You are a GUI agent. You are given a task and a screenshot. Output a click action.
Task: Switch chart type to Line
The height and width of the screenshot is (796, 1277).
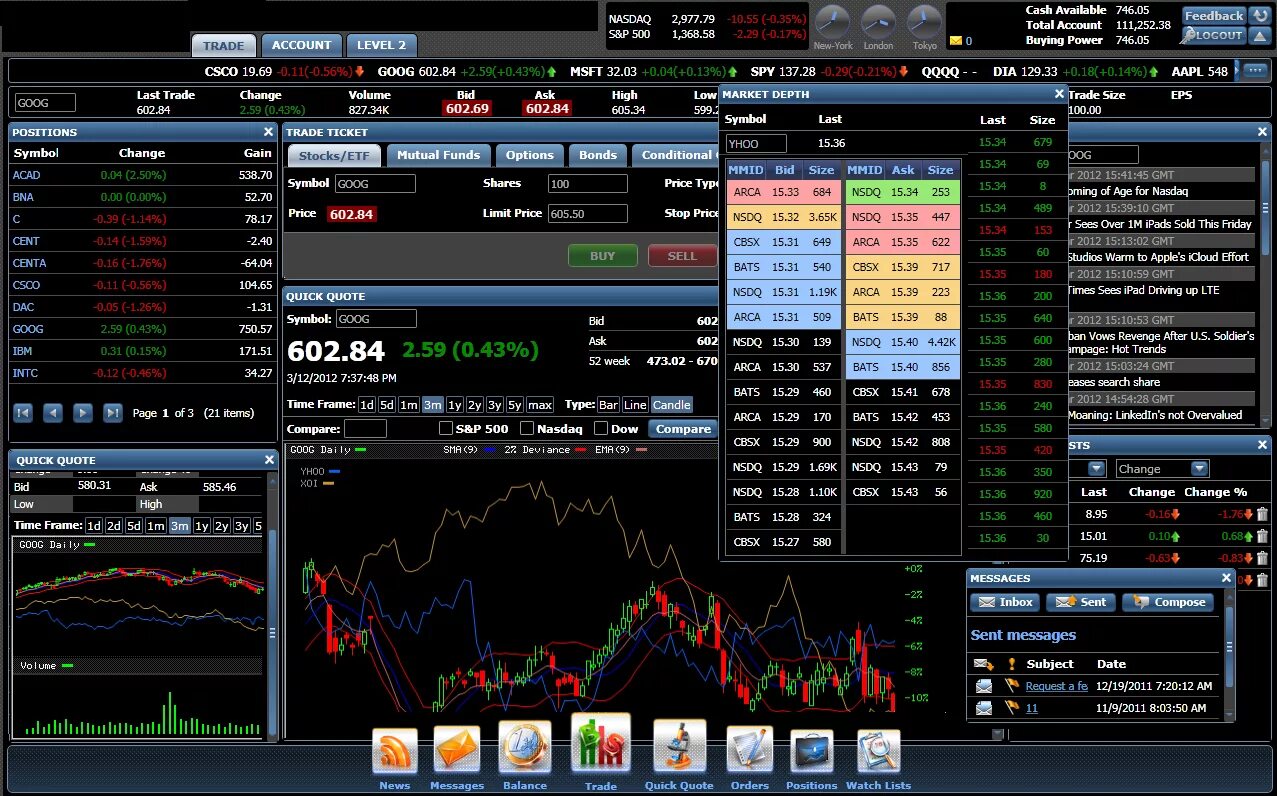point(635,405)
